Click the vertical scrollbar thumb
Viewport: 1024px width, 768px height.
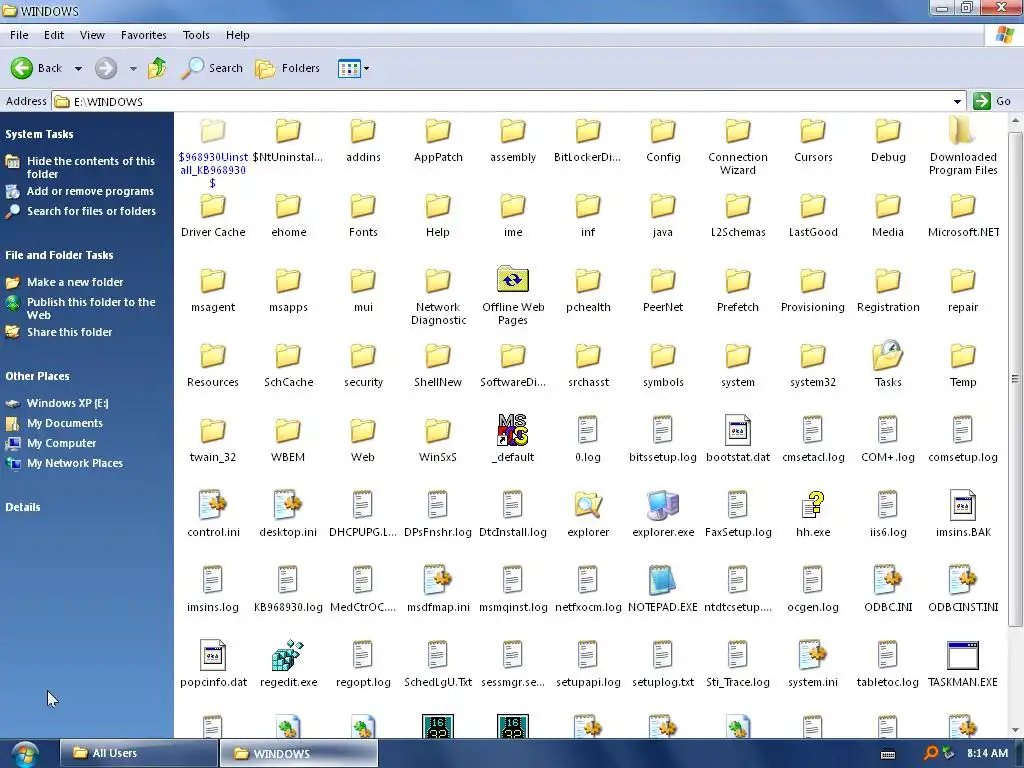click(1015, 379)
